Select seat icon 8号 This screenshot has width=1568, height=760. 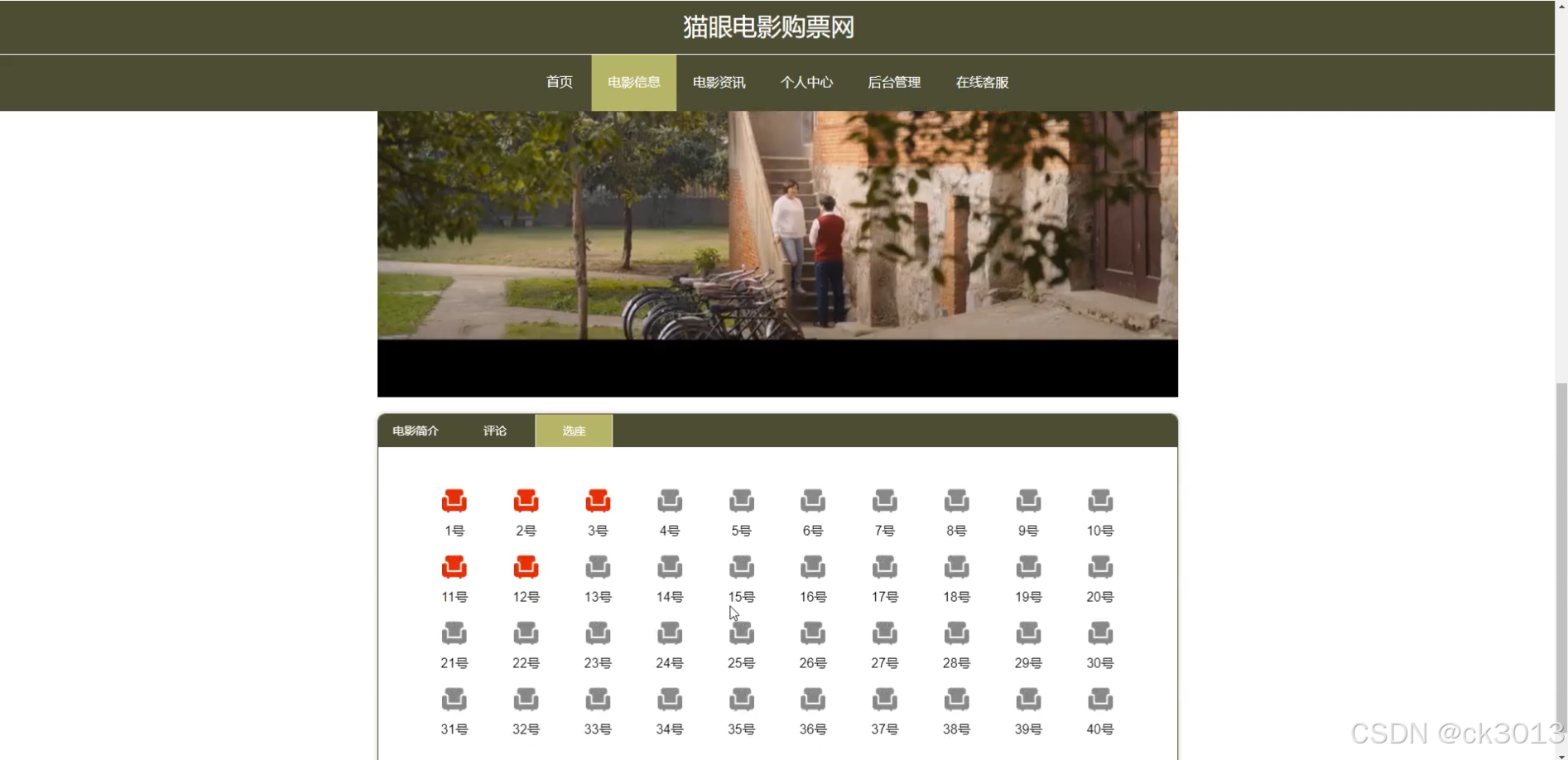point(956,501)
